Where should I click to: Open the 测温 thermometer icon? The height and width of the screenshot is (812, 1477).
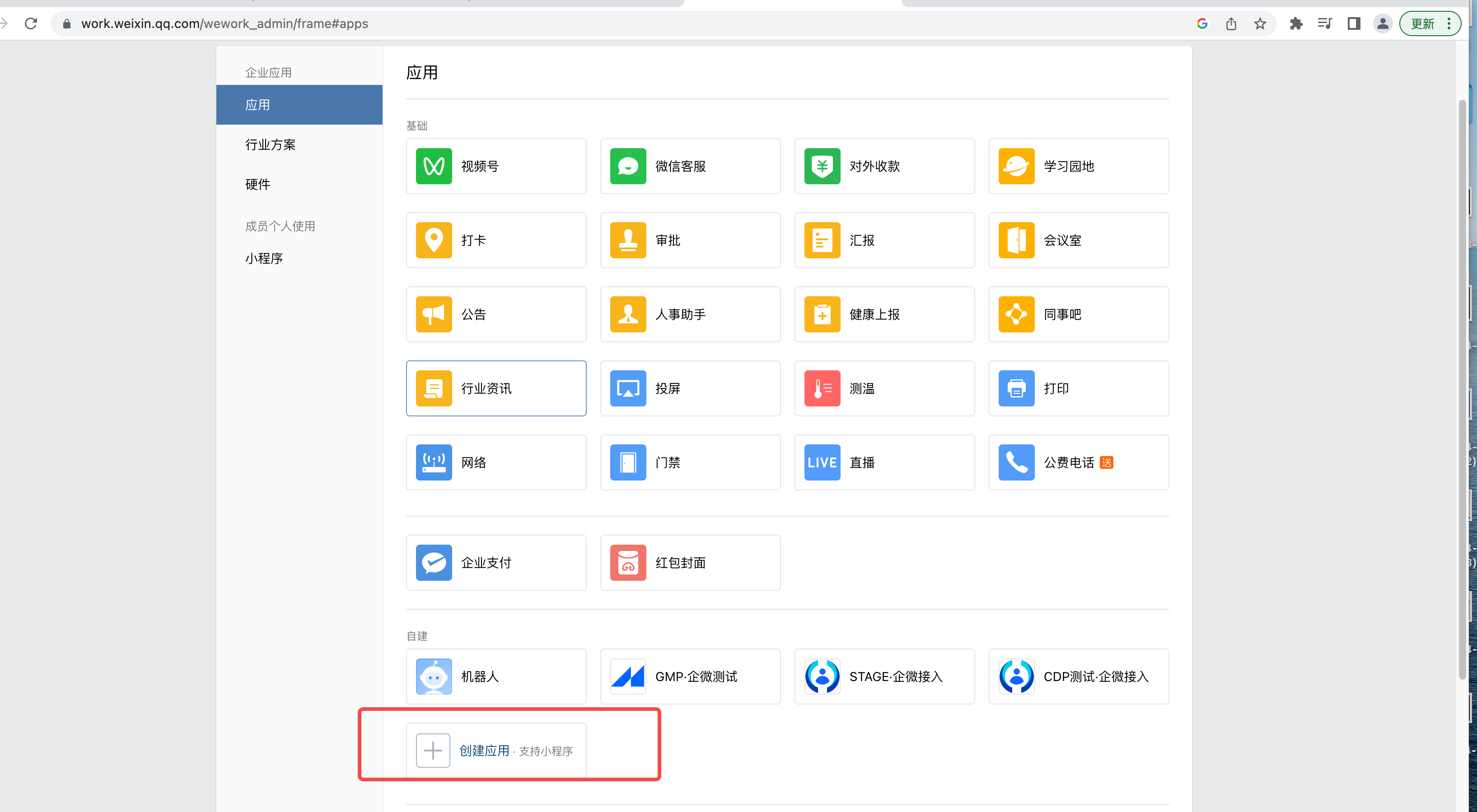(x=822, y=388)
